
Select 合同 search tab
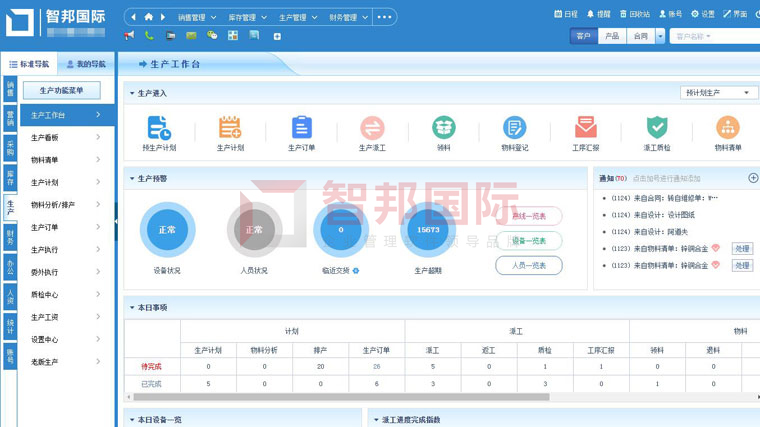(x=641, y=36)
